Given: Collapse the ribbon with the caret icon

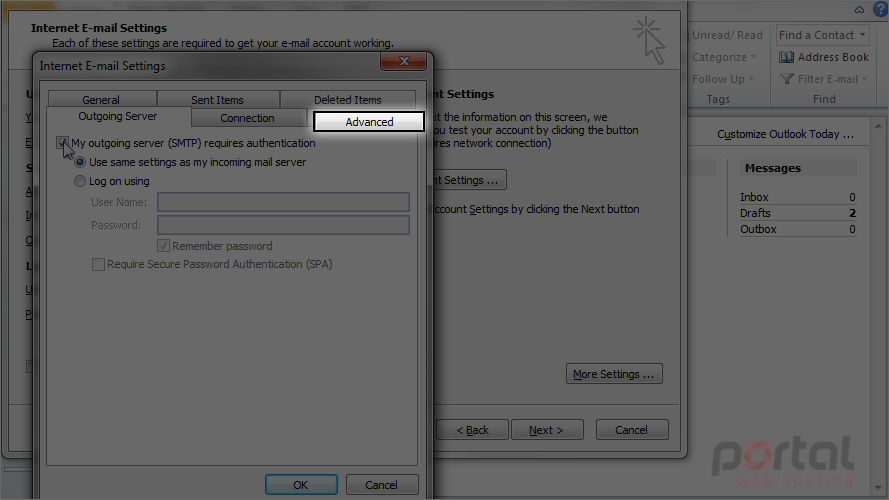Looking at the screenshot, I should [x=860, y=10].
